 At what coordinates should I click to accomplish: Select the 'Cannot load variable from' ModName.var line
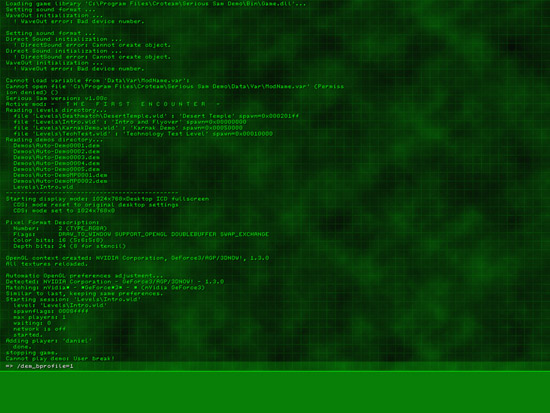[x=98, y=80]
